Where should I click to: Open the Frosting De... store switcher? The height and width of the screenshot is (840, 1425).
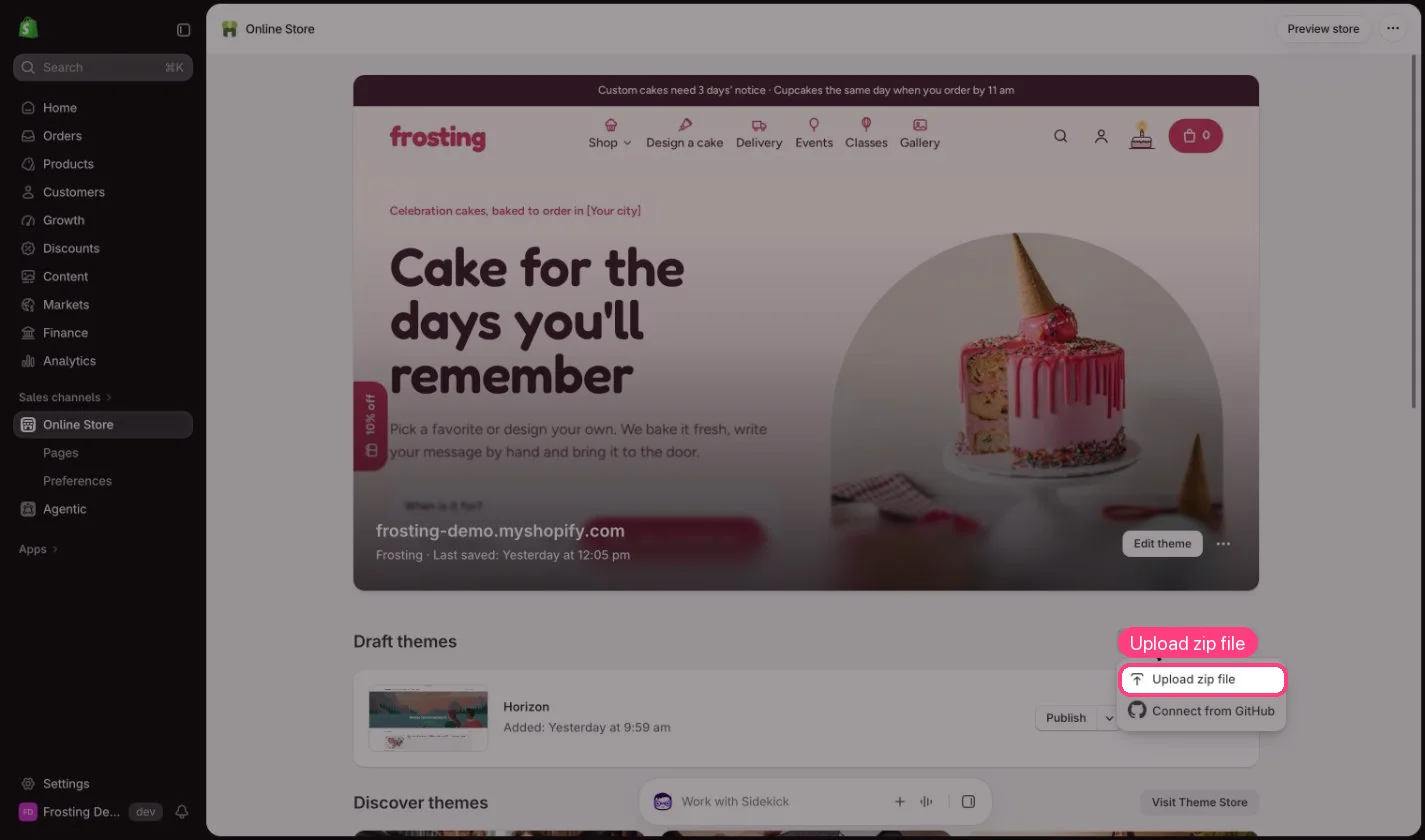pyautogui.click(x=70, y=812)
